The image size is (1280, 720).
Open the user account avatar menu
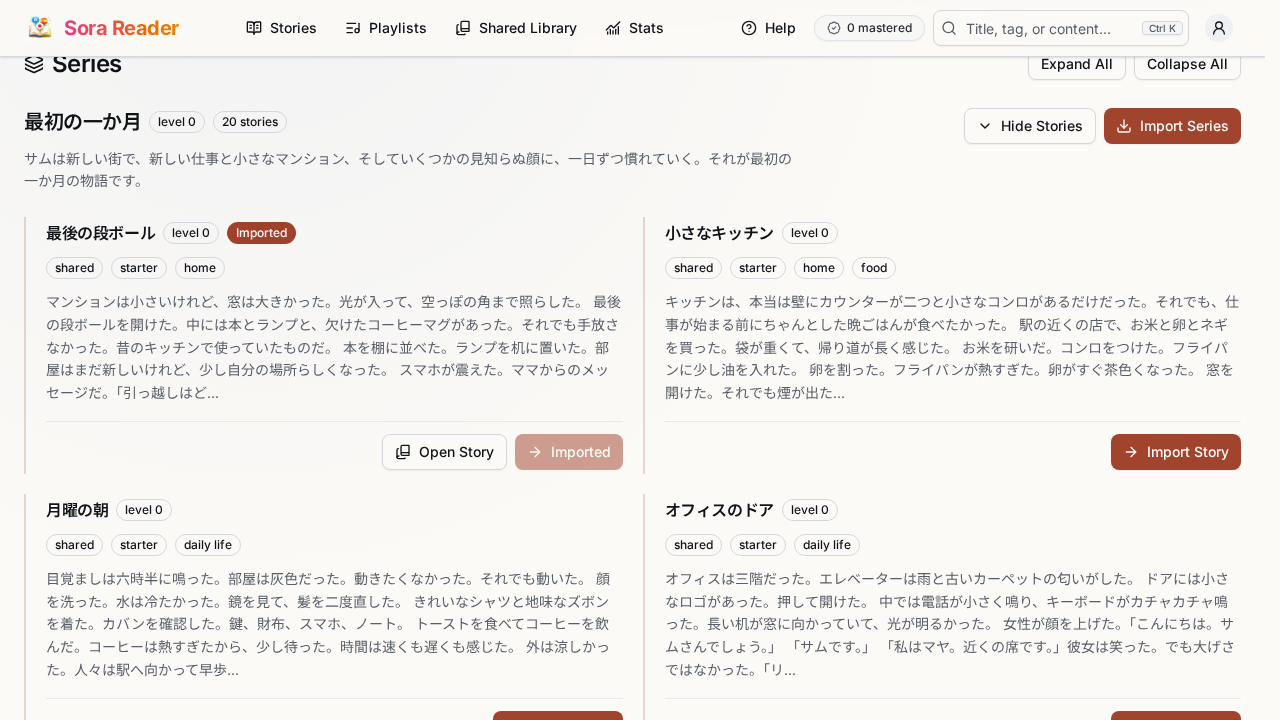coord(1219,28)
